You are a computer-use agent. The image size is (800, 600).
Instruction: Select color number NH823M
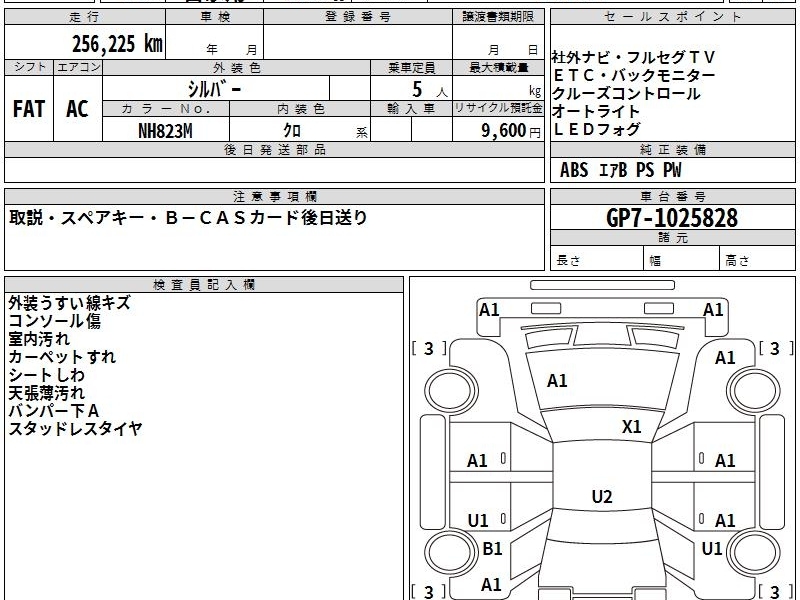(x=165, y=131)
